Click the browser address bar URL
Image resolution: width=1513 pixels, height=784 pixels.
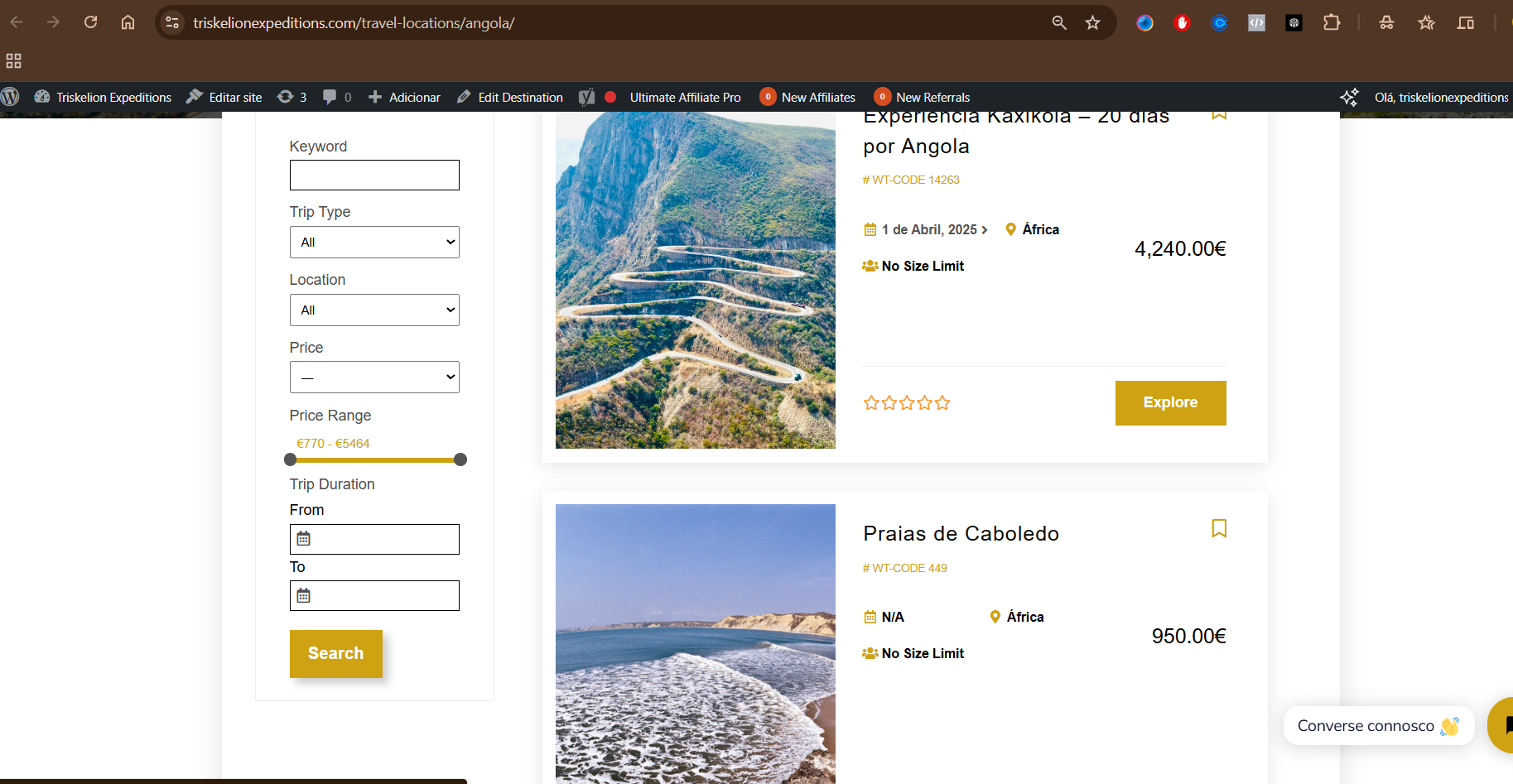pyautogui.click(x=354, y=23)
